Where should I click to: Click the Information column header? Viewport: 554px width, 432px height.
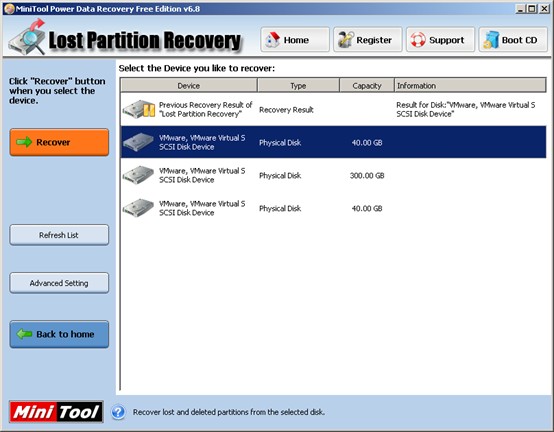(x=470, y=85)
